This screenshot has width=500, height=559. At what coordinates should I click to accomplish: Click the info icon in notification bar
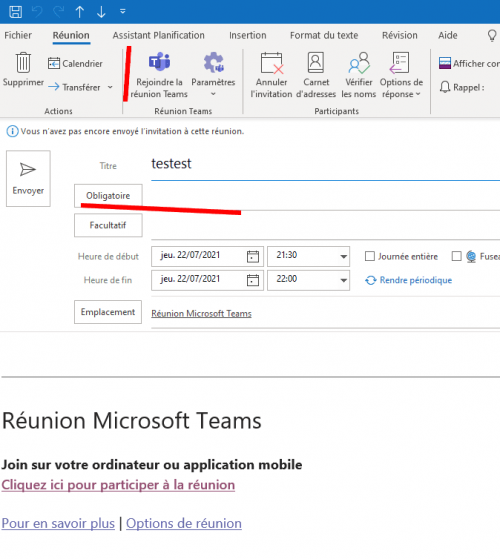click(12, 131)
